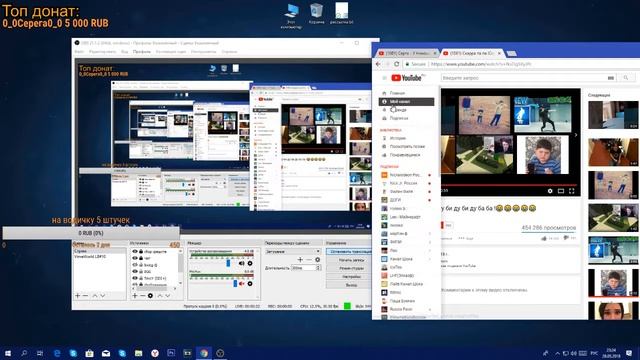Select 'Мой канал' in YouTube sidebar
Screen dimensions: 640x360
(x=407, y=102)
